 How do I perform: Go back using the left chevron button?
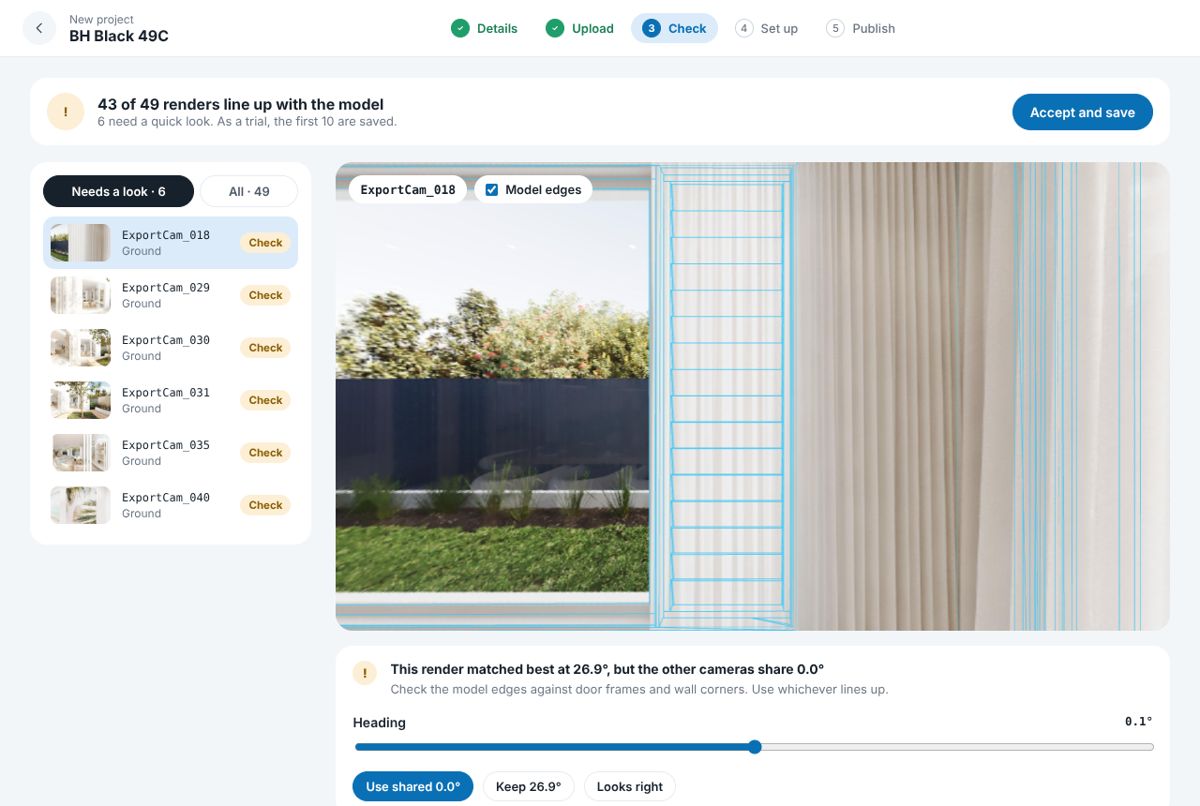[39, 28]
